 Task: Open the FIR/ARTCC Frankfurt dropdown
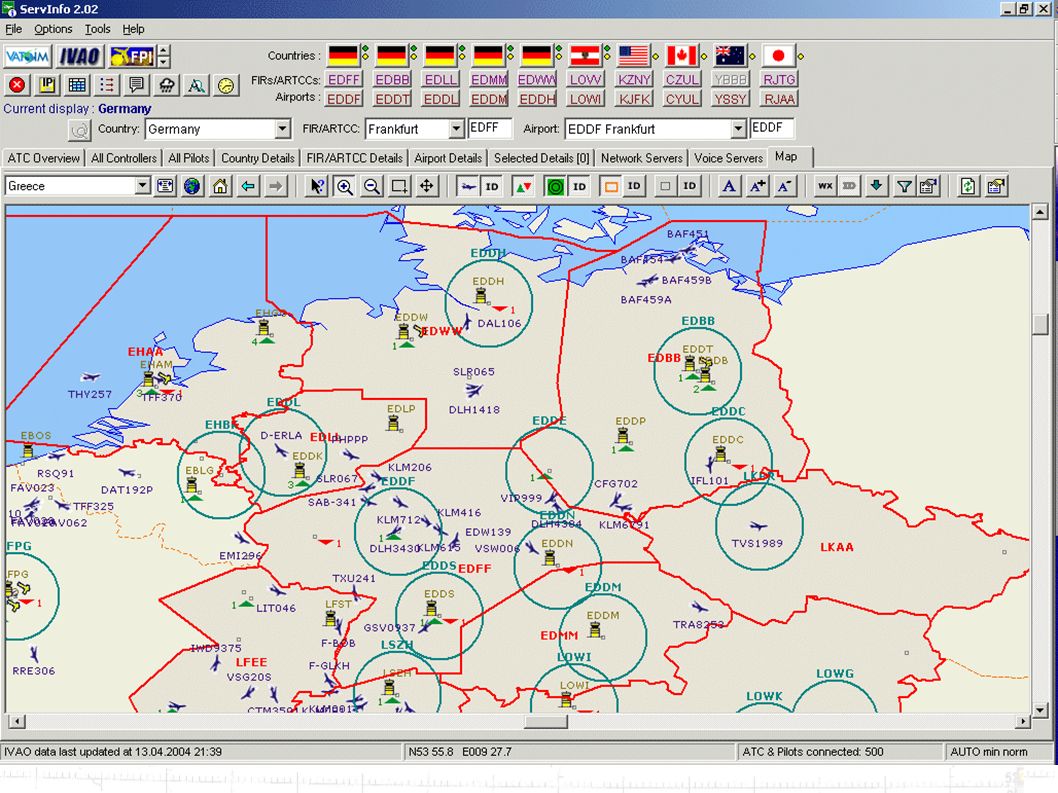tap(456, 128)
